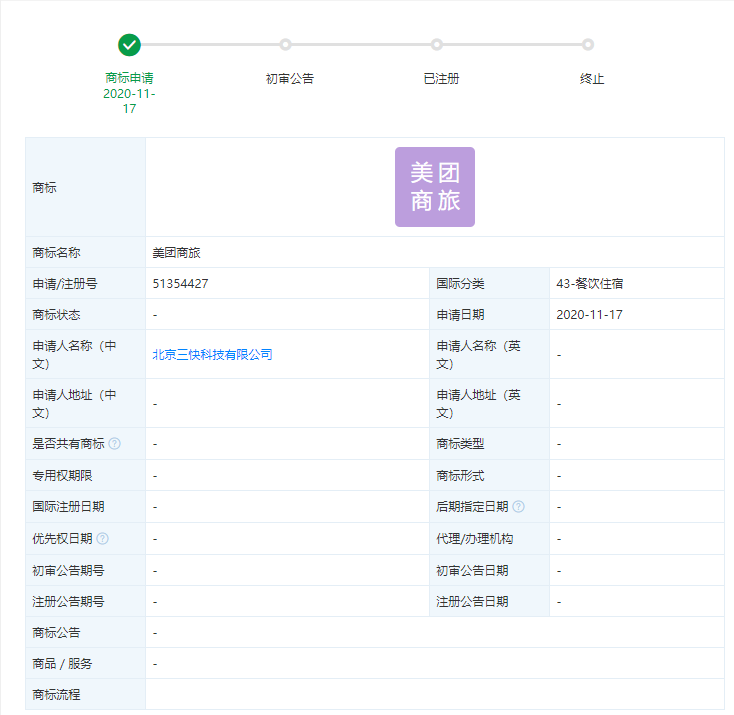This screenshot has height=715, width=734.
Task: Click the 2020-11-17 value in the 申请日期 row
Action: tap(589, 315)
